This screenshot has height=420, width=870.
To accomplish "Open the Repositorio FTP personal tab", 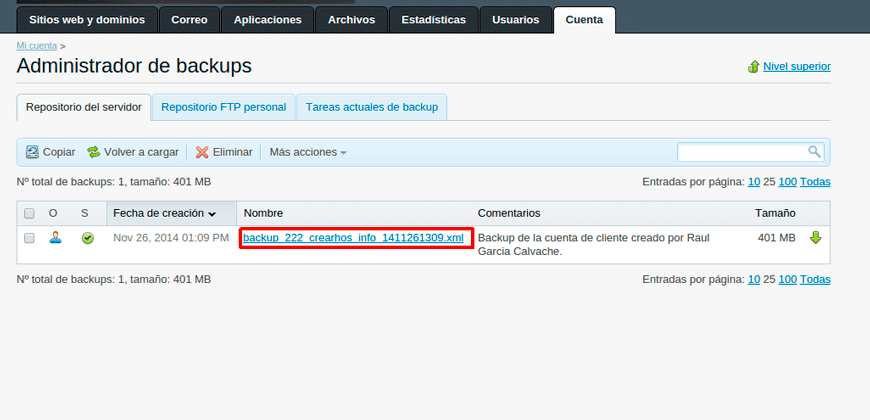I will pyautogui.click(x=223, y=107).
